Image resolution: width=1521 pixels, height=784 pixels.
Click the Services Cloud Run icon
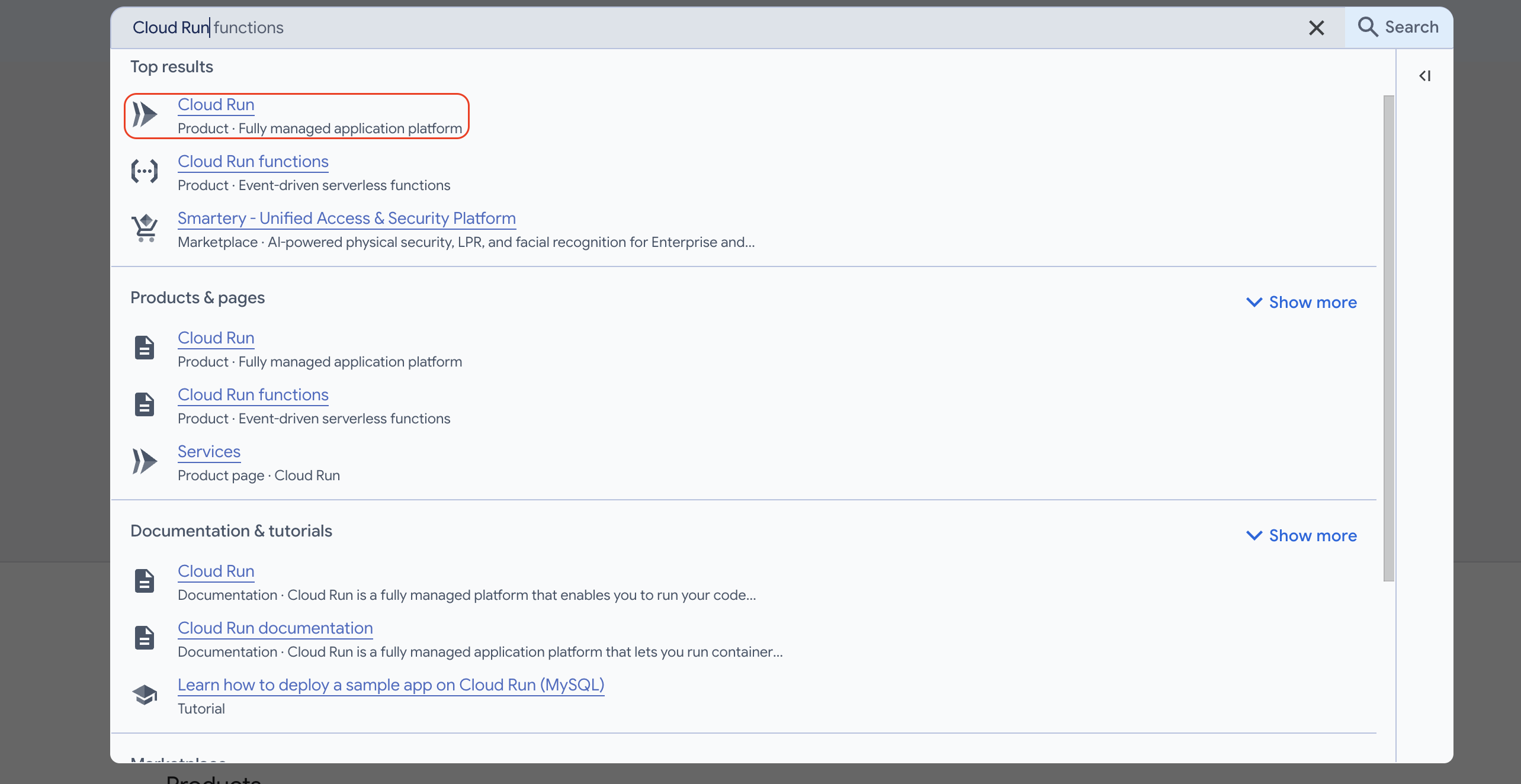pos(145,461)
